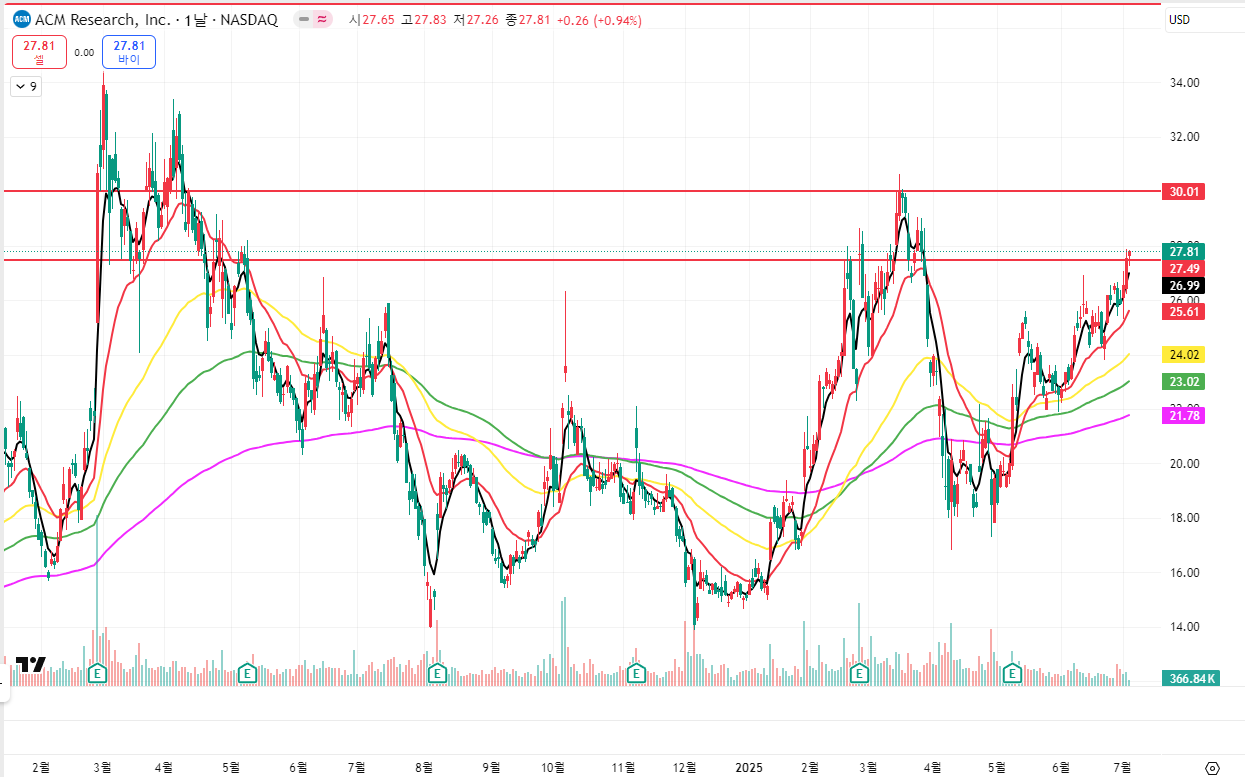
Task: Click the 366.84K volume label
Action: click(1192, 679)
